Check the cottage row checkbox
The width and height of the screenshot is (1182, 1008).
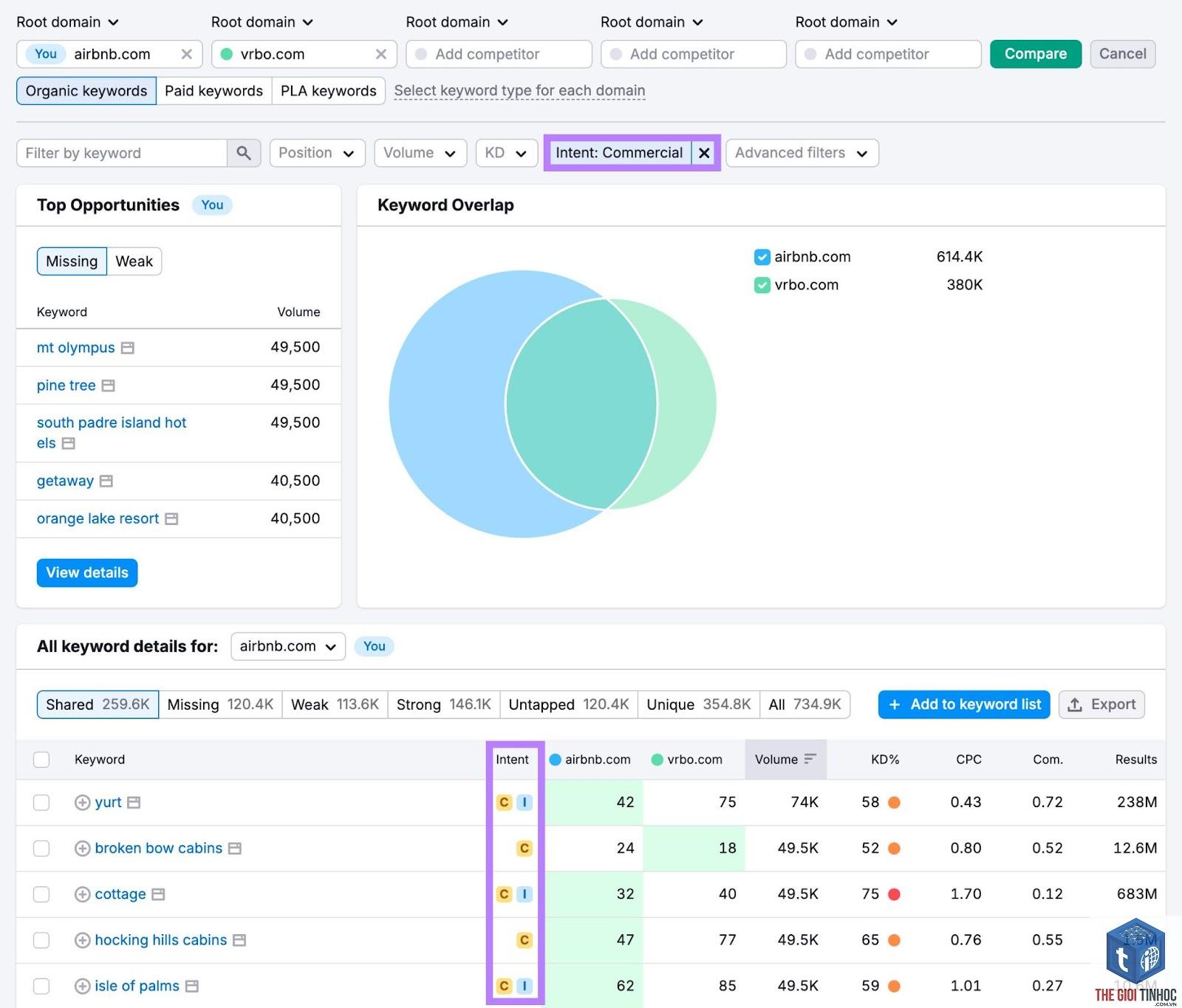41,894
